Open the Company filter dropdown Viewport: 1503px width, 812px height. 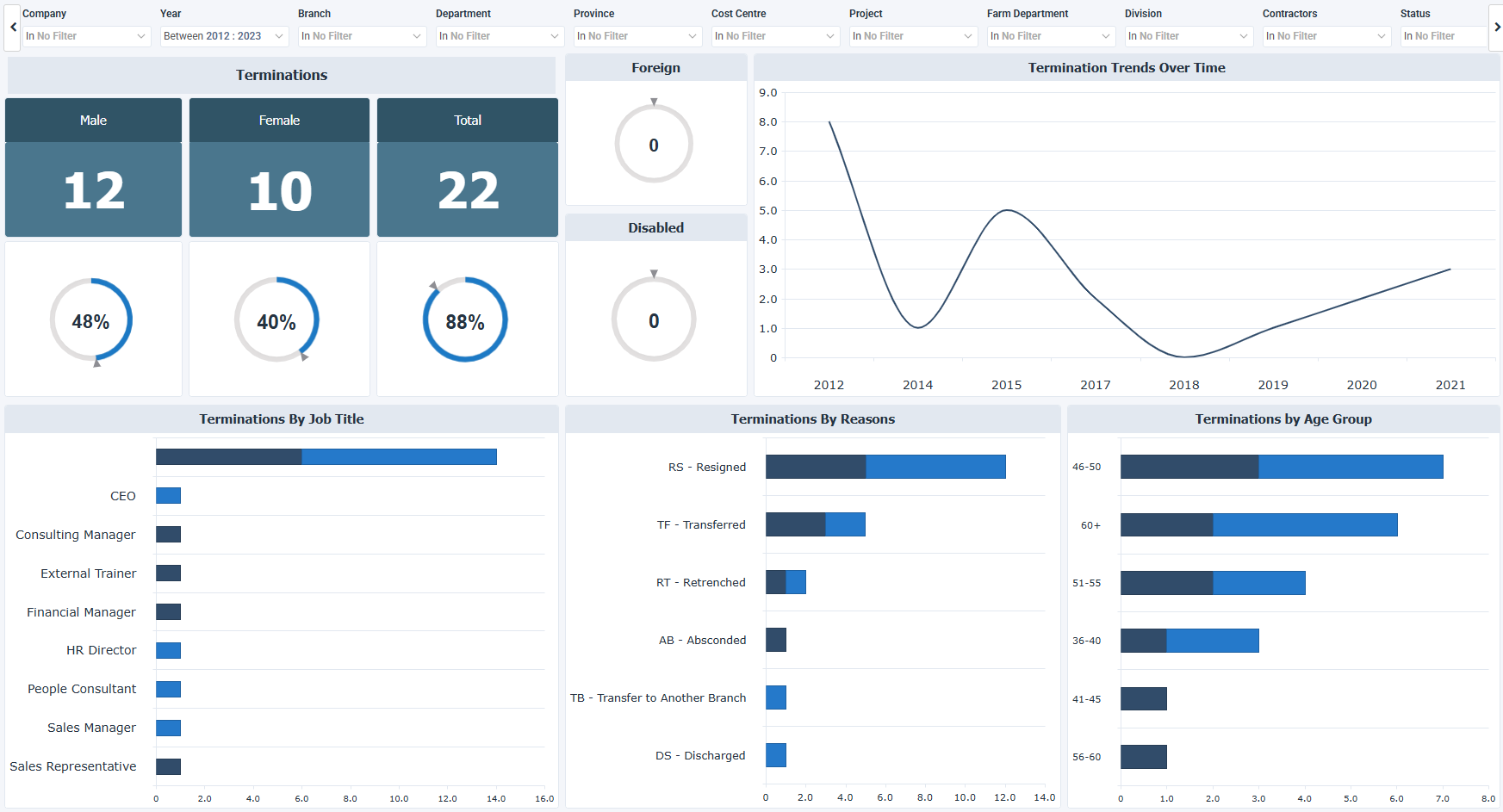[86, 36]
